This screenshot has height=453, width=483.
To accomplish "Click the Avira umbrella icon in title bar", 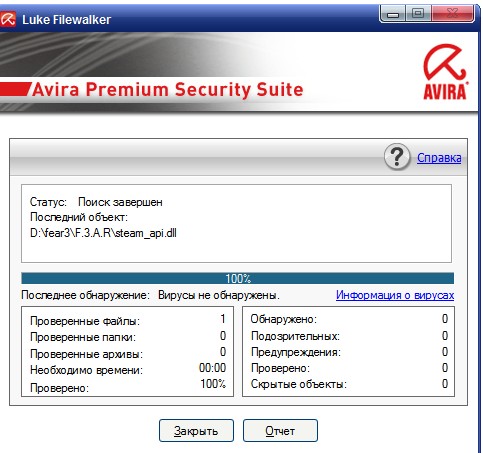I will (7, 19).
